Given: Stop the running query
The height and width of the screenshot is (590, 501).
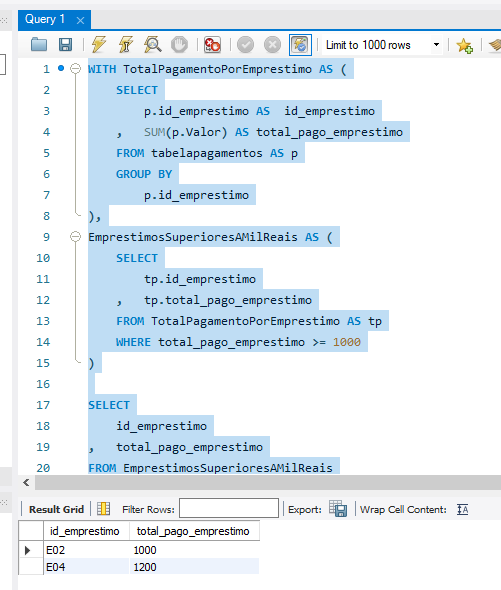Looking at the screenshot, I should [179, 45].
